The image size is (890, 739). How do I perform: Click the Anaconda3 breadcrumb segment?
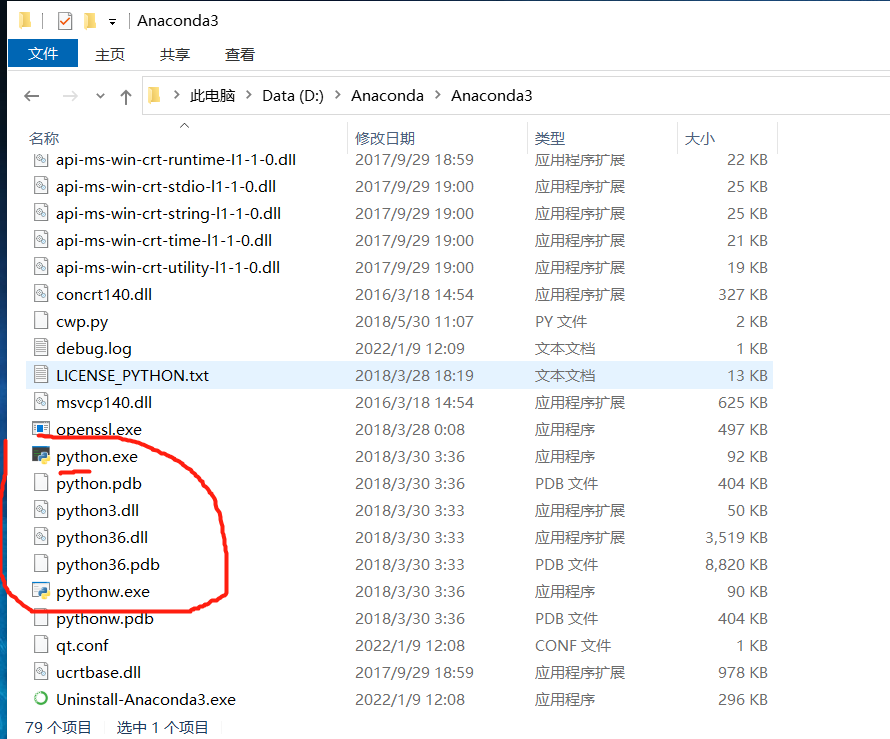[492, 95]
